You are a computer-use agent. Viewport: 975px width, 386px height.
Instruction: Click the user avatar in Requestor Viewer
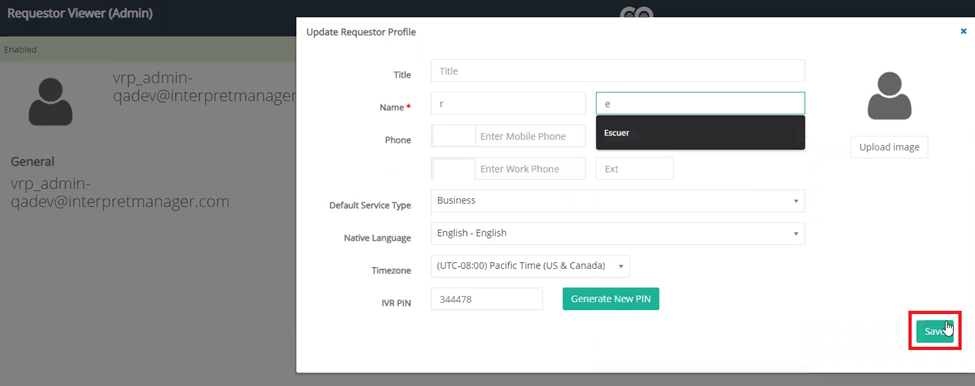tap(50, 101)
